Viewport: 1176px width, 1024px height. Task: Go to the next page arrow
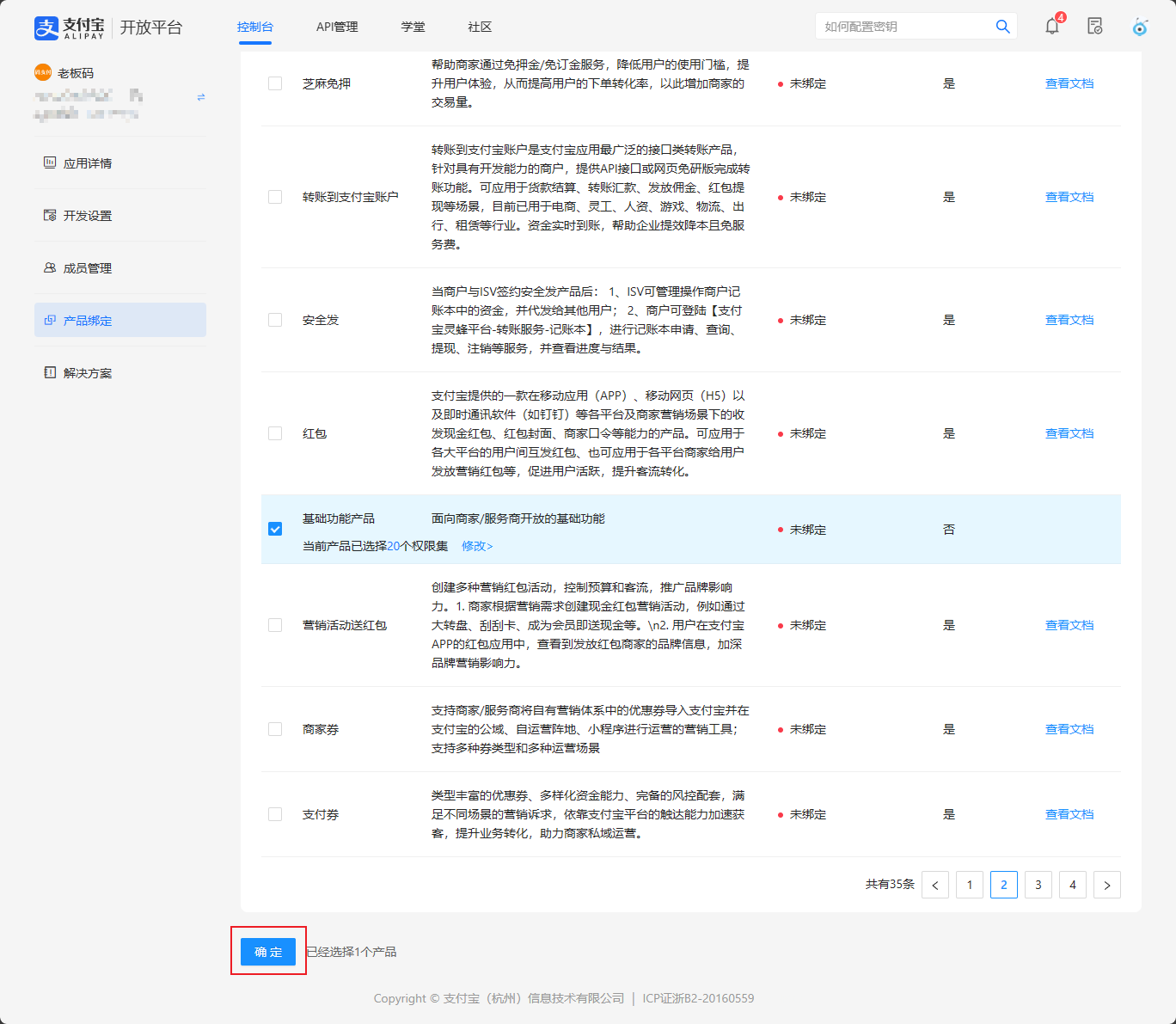[1107, 885]
